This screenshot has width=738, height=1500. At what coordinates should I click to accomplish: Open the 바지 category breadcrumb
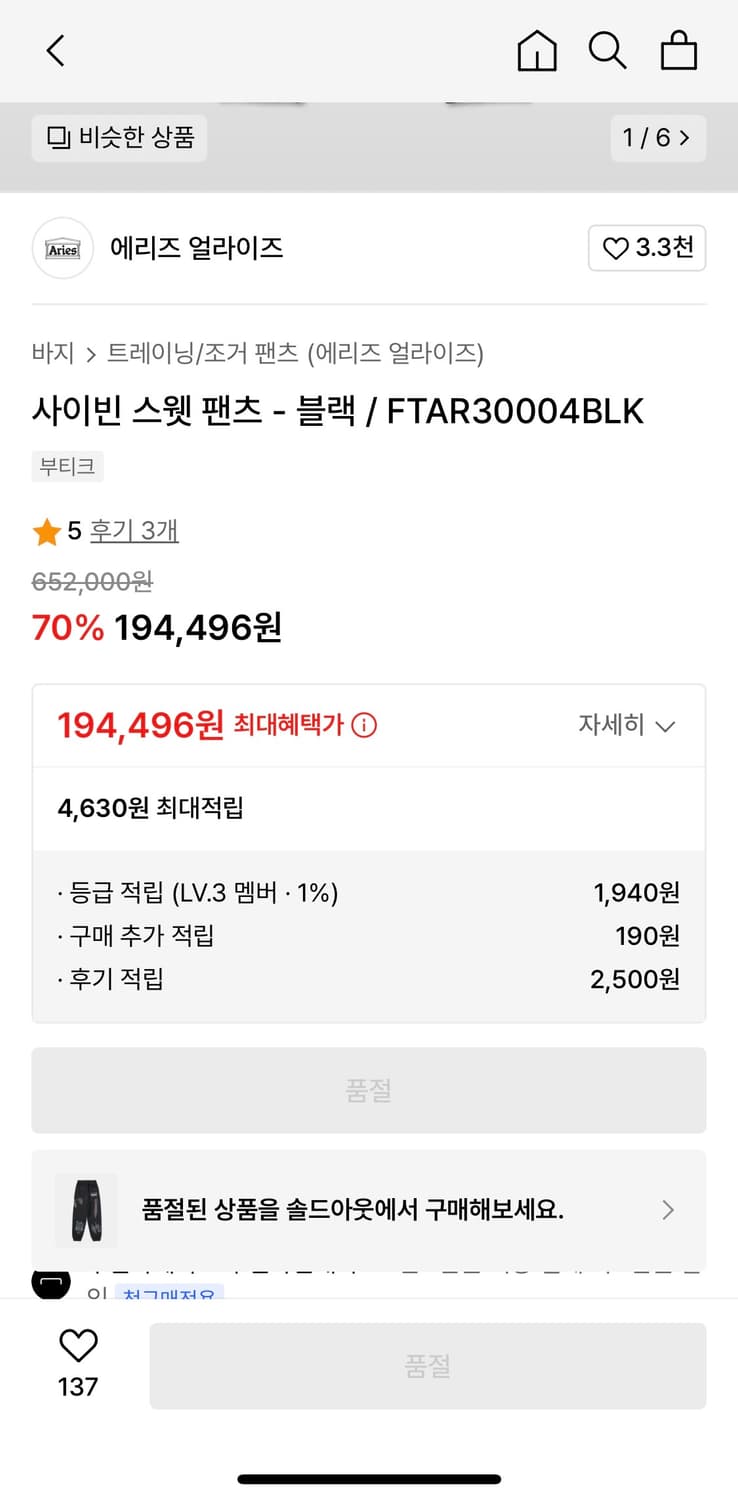[53, 353]
